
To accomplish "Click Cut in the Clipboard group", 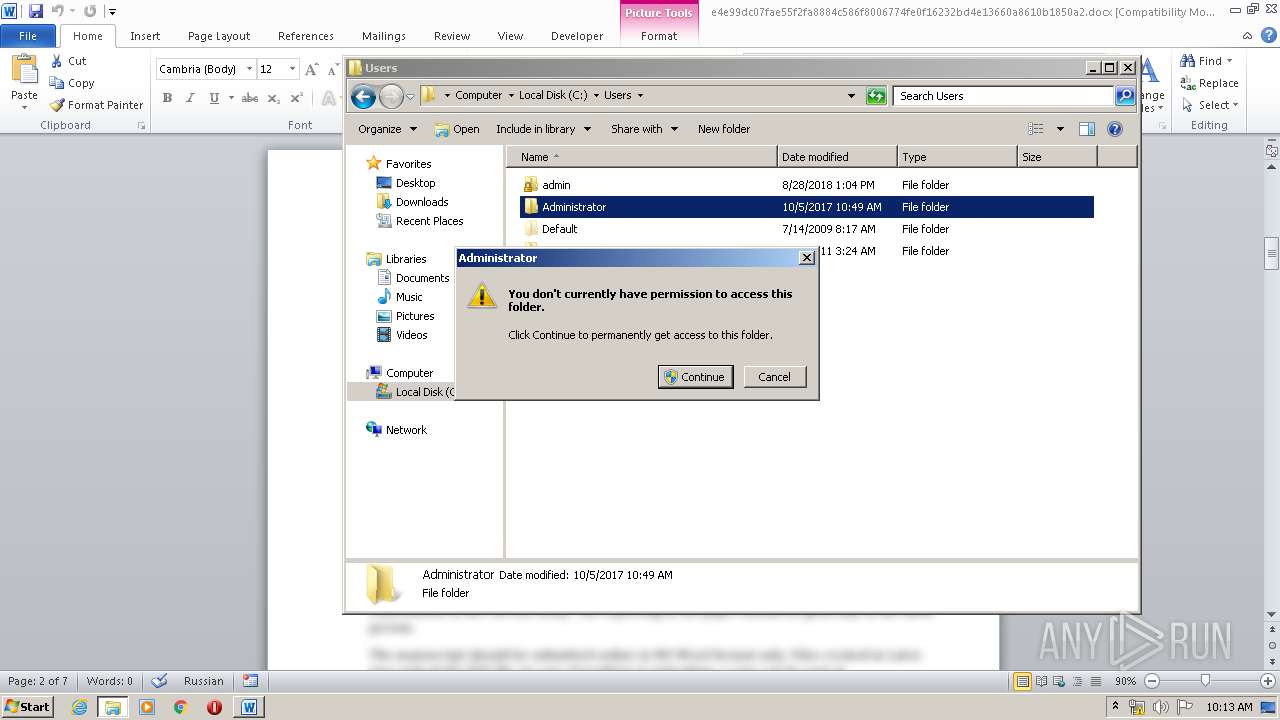I will click(x=69, y=61).
